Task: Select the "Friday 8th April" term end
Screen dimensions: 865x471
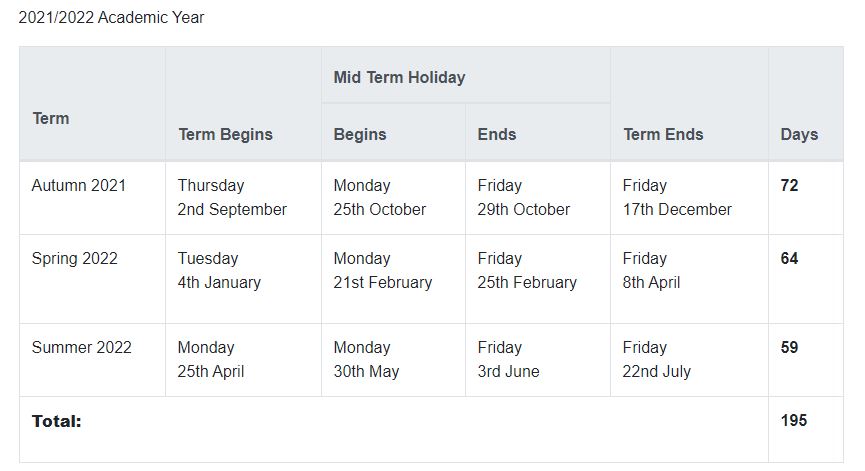Action: click(x=651, y=271)
